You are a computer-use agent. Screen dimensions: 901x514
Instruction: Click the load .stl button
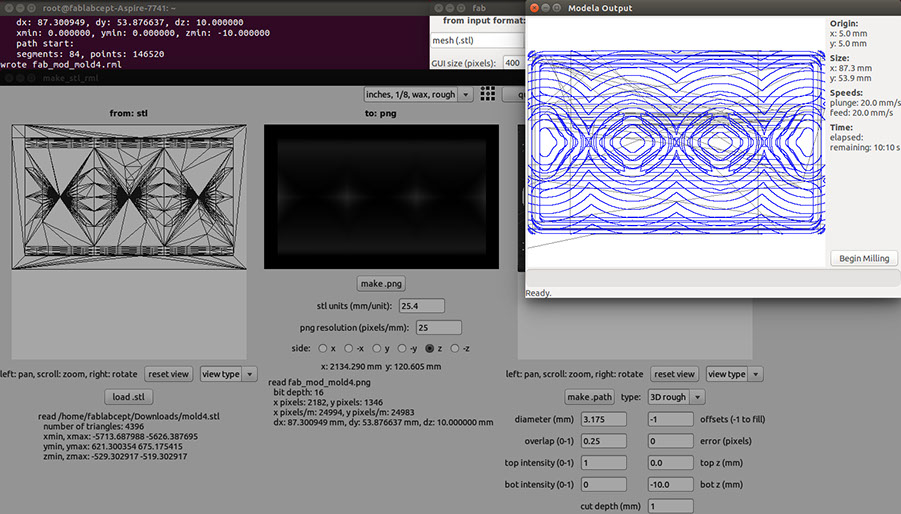129,397
